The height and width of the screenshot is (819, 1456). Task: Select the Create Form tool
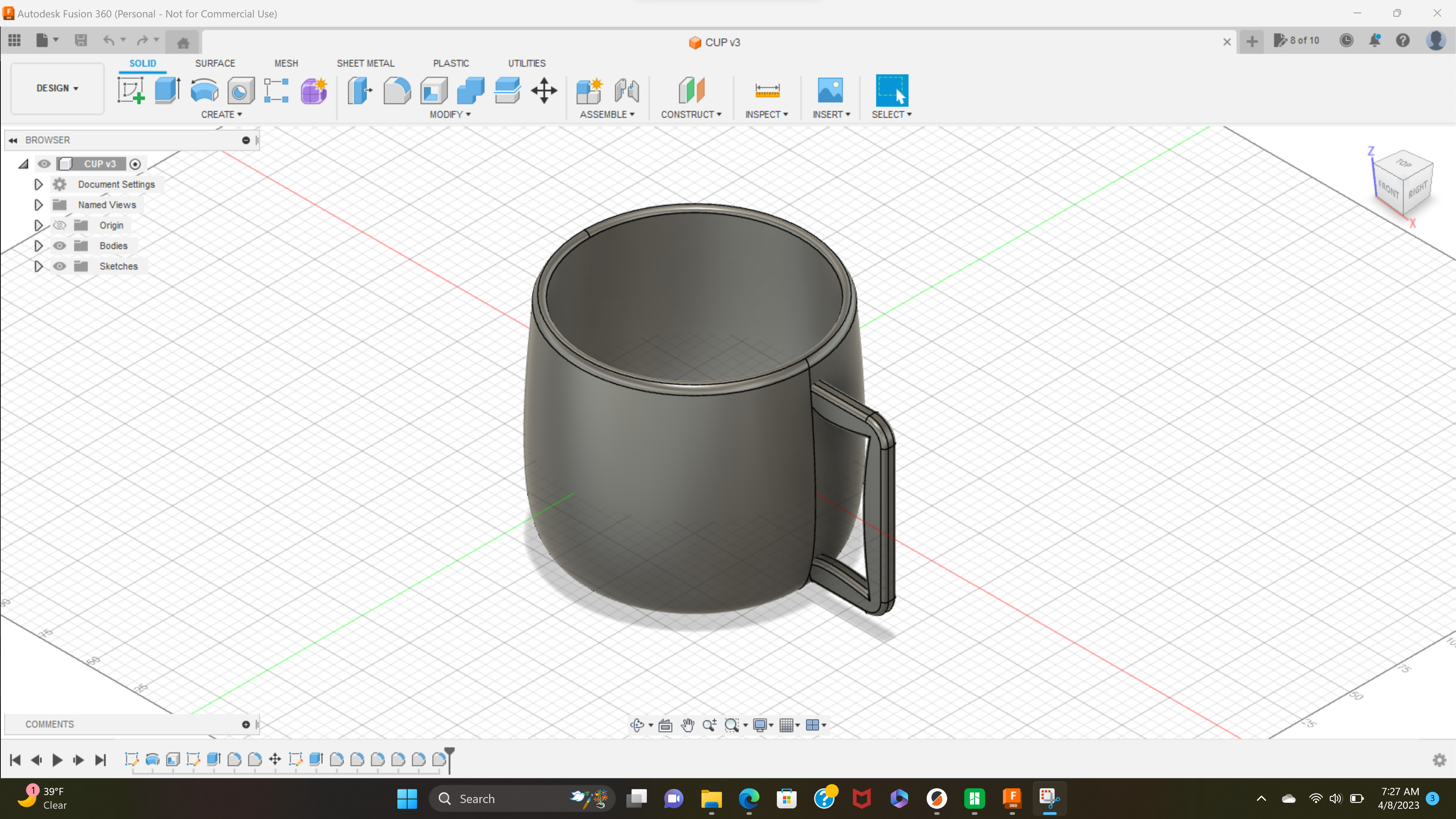(314, 91)
